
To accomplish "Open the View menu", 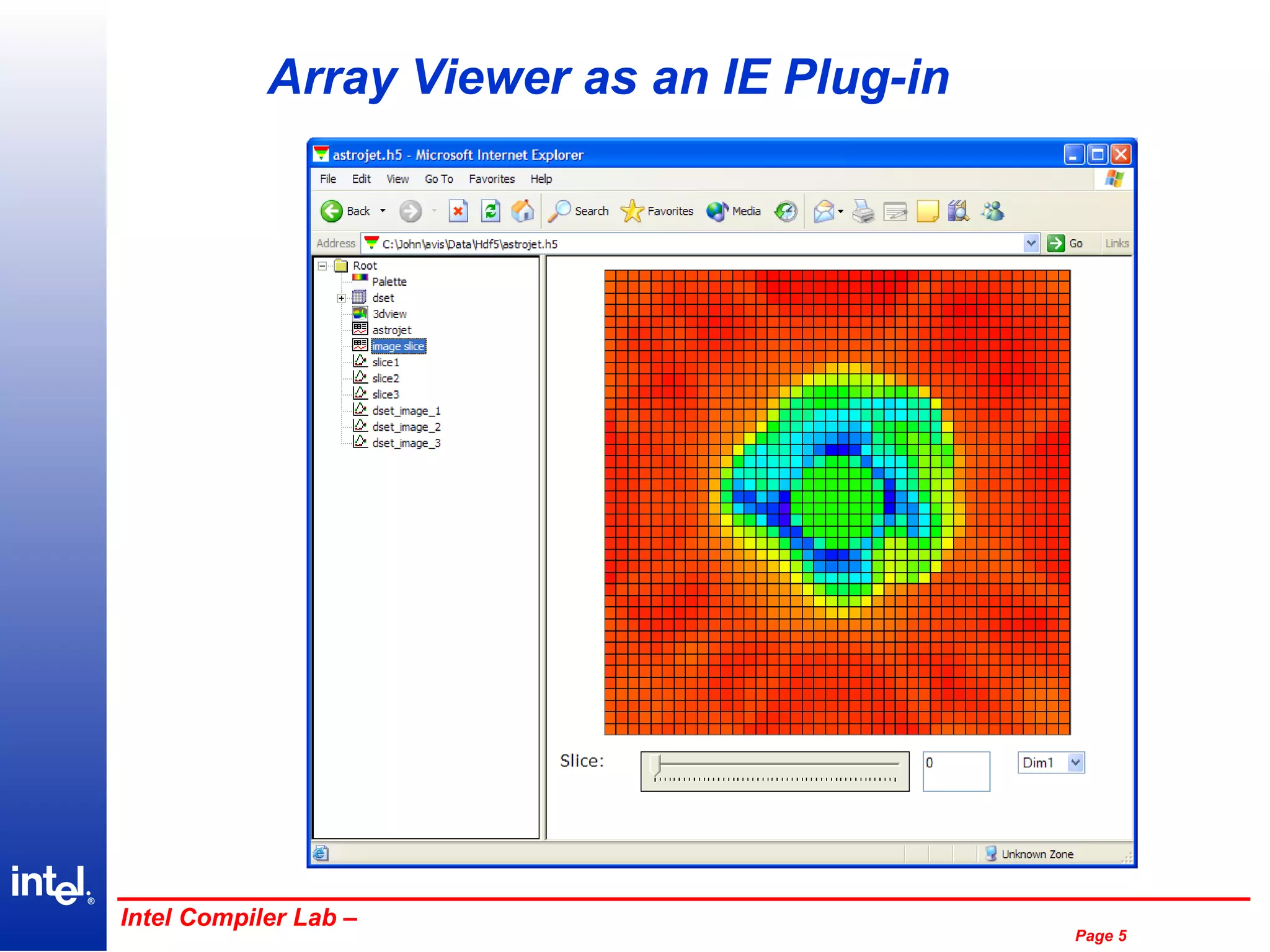I will tap(397, 179).
